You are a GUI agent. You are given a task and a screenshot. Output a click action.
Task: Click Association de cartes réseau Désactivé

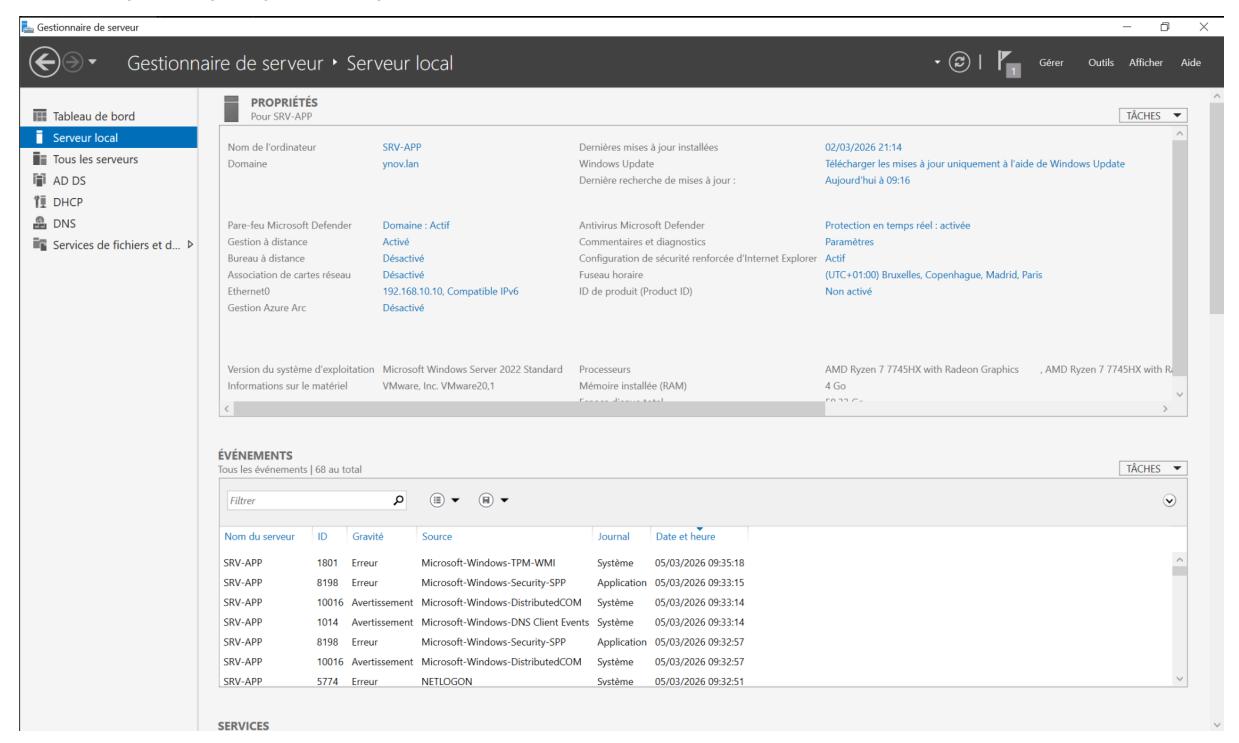coord(404,274)
